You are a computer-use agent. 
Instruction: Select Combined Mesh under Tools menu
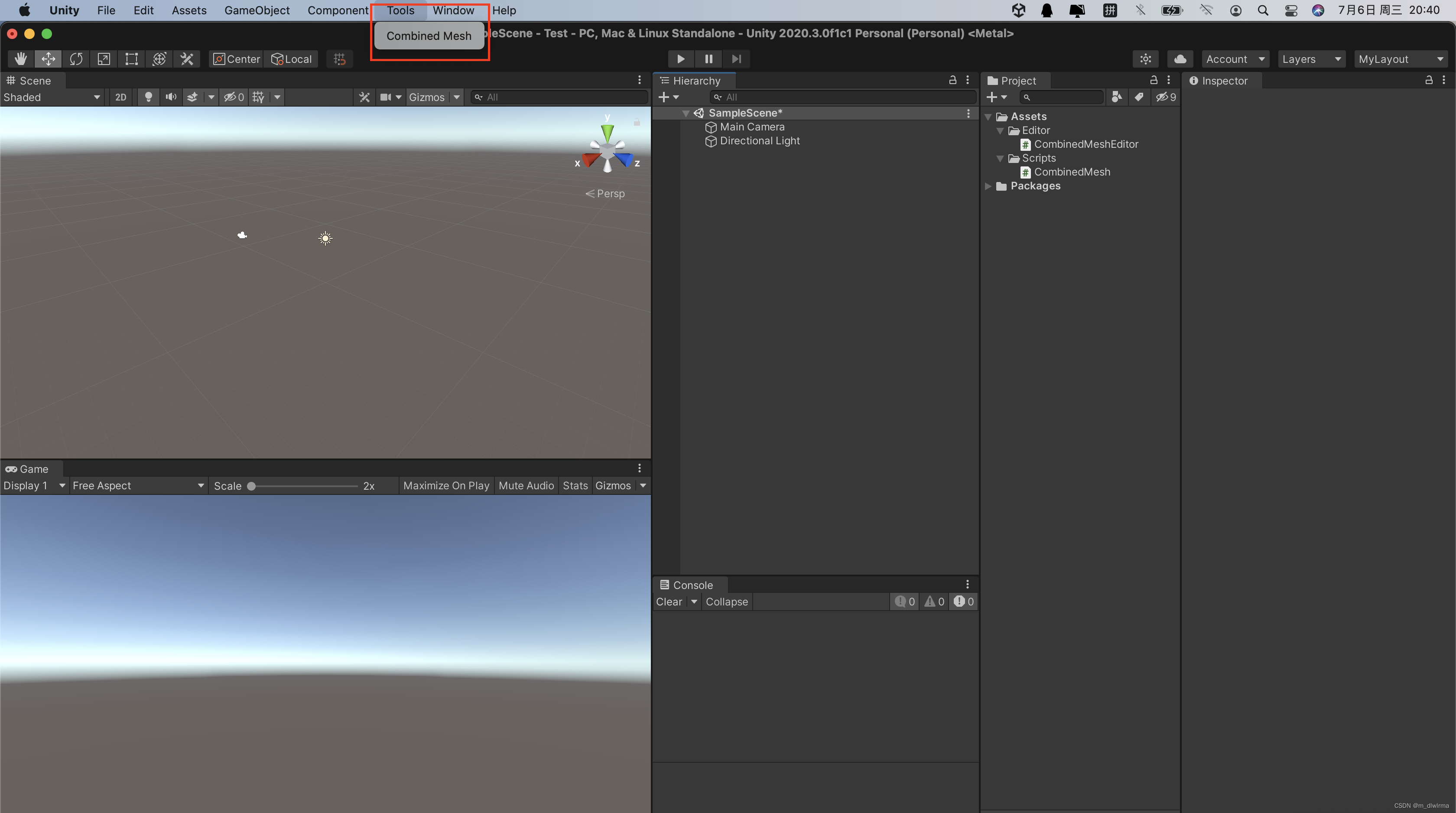(429, 35)
